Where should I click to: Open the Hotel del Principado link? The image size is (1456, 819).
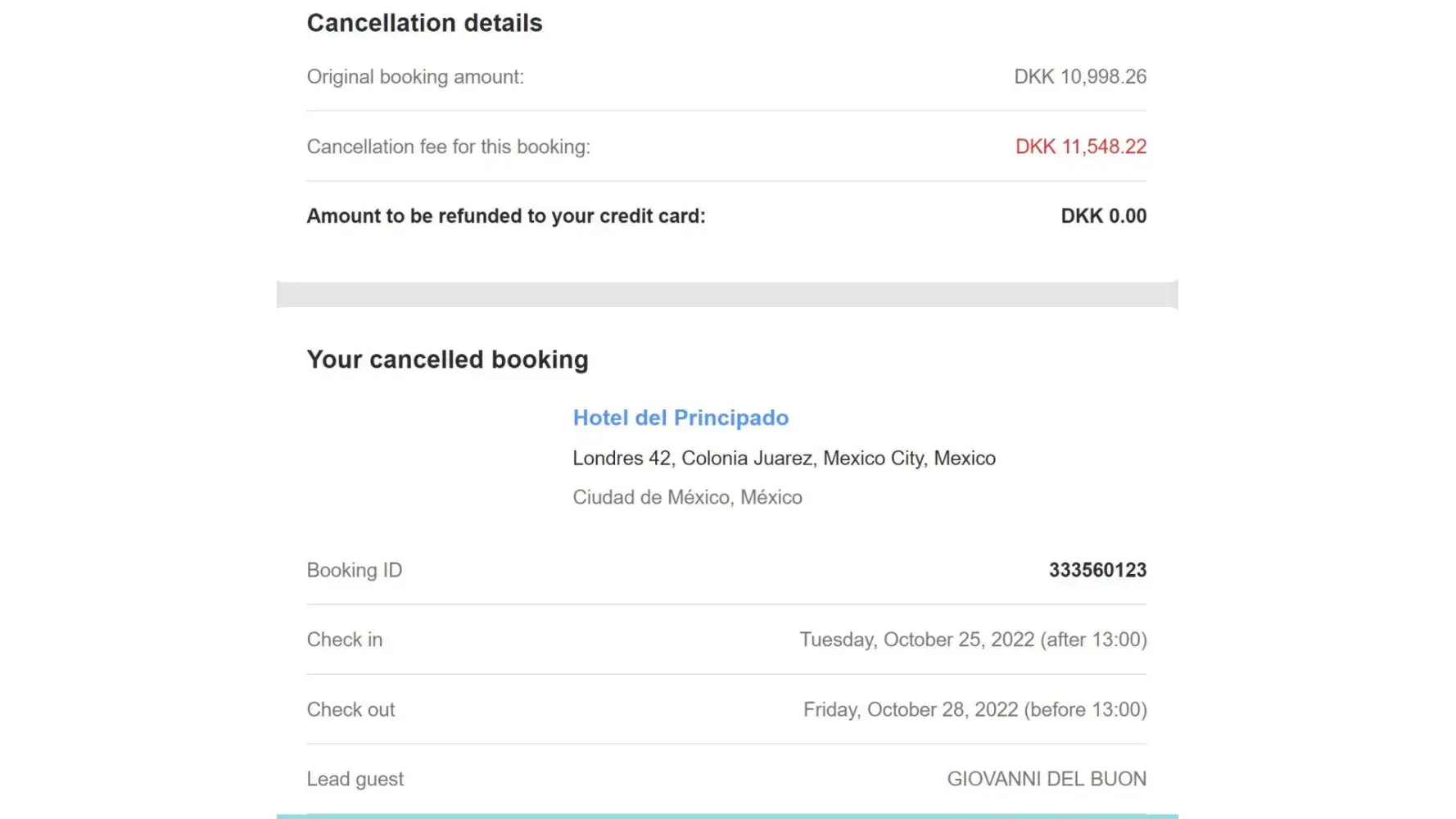tap(681, 418)
